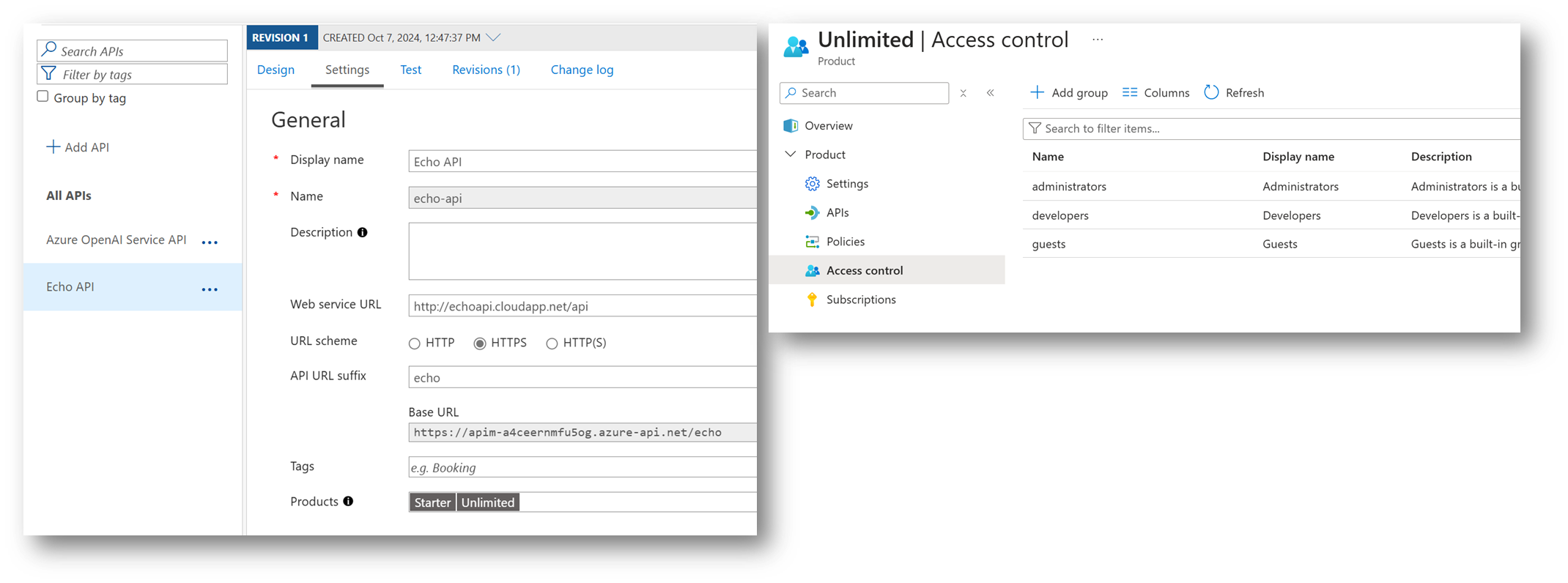Open Policies in the product sidebar

[x=846, y=242]
